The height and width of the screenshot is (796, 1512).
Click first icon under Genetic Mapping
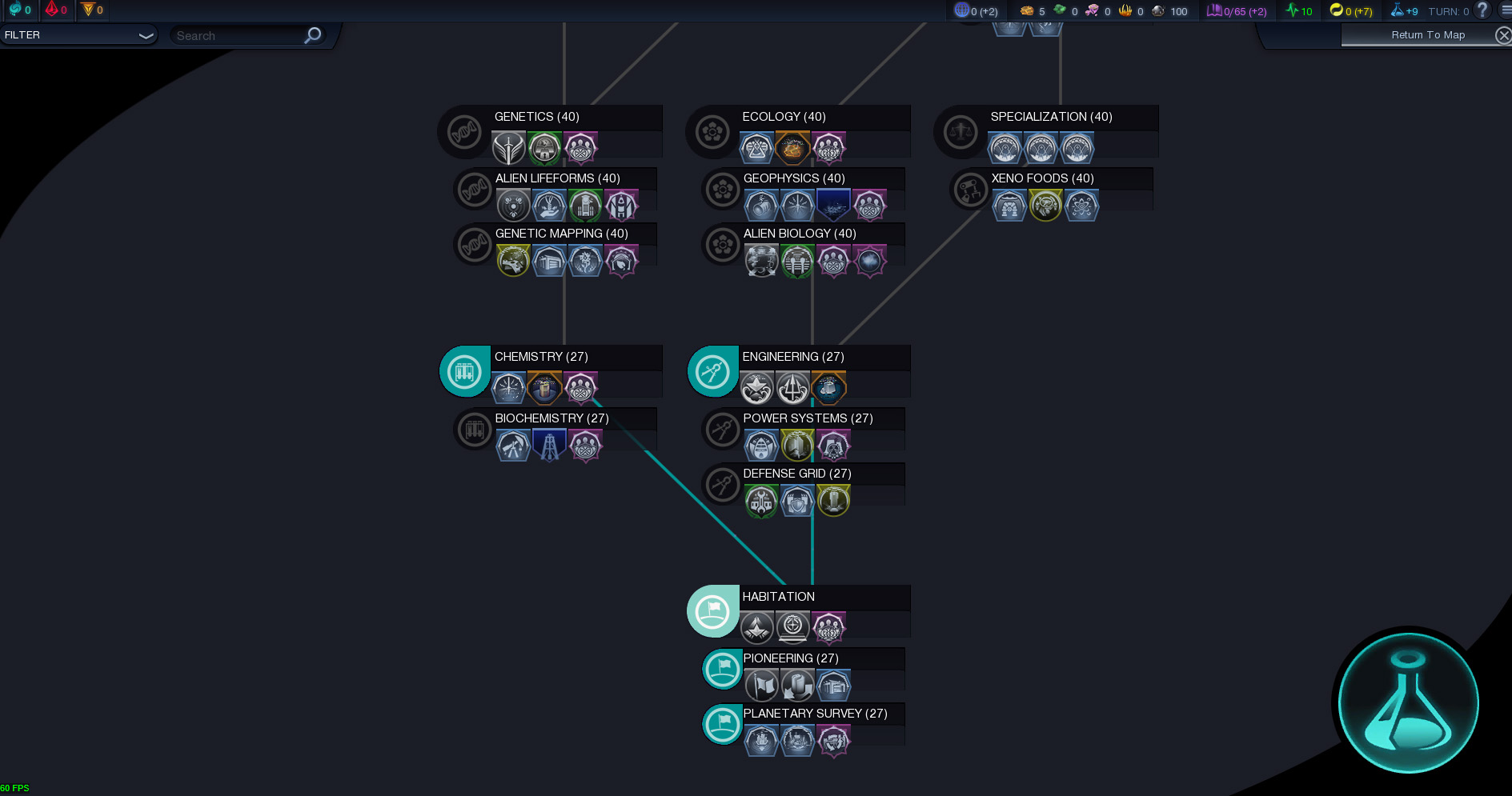click(513, 261)
